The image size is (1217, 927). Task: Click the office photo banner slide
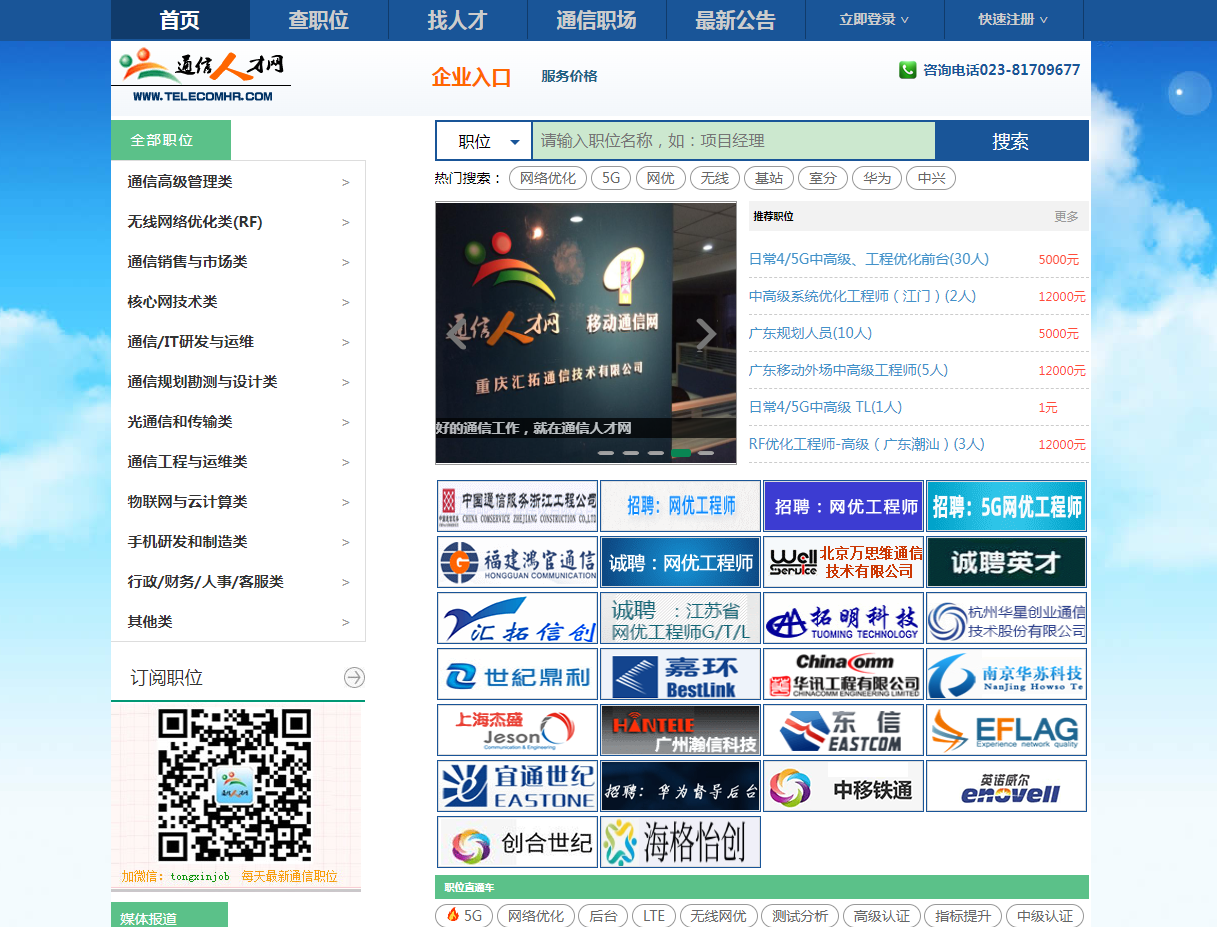(586, 333)
